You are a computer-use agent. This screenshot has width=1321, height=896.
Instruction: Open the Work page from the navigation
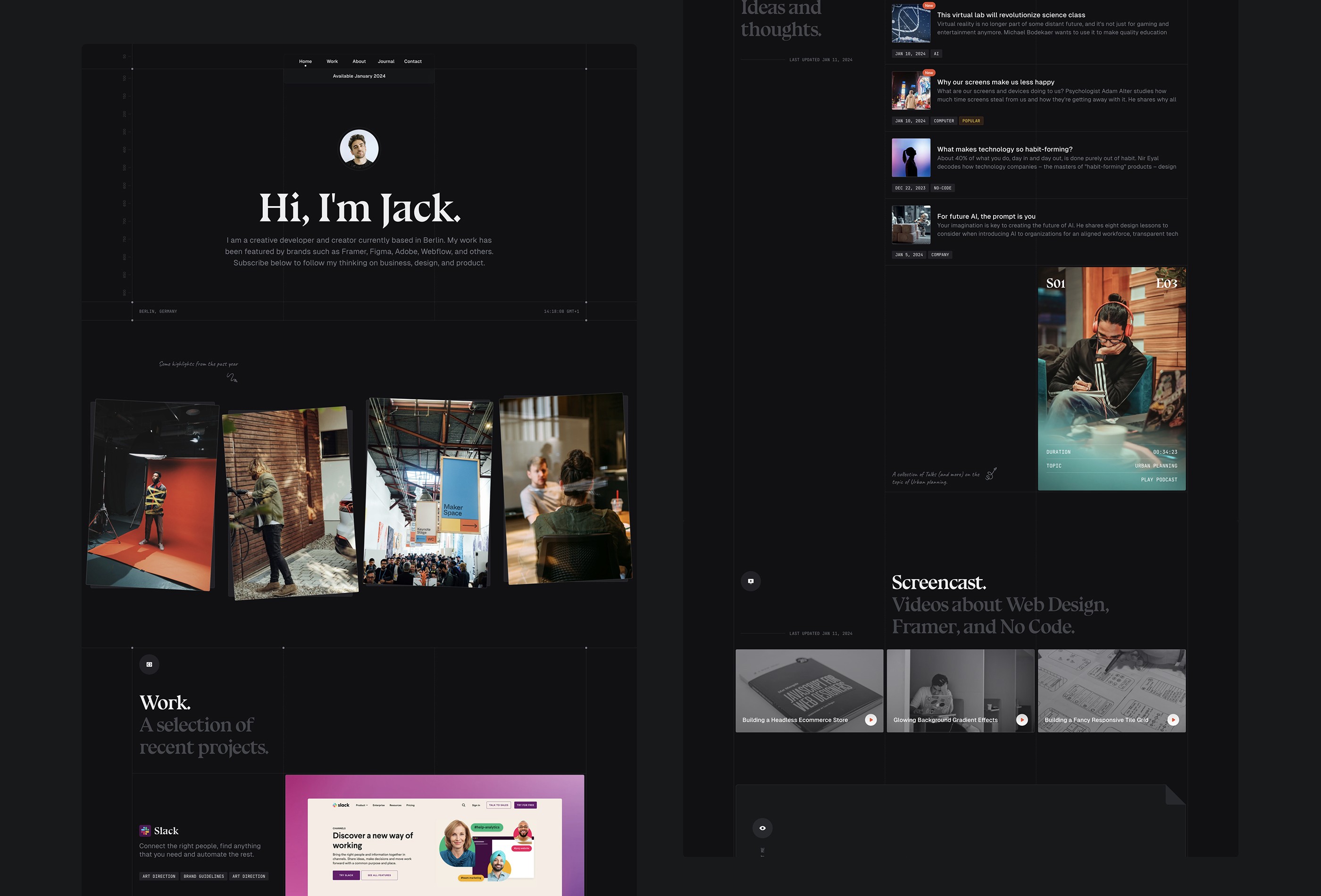(332, 61)
